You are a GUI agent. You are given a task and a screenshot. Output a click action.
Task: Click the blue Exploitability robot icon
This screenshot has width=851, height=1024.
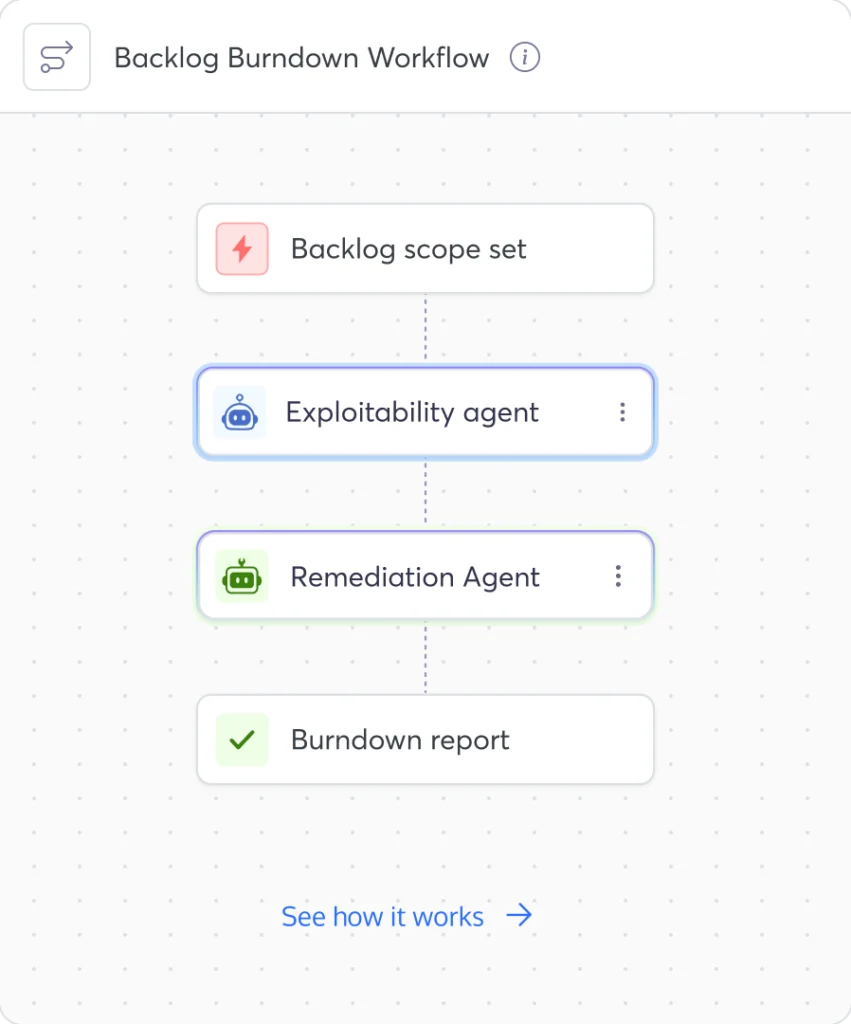pyautogui.click(x=240, y=412)
